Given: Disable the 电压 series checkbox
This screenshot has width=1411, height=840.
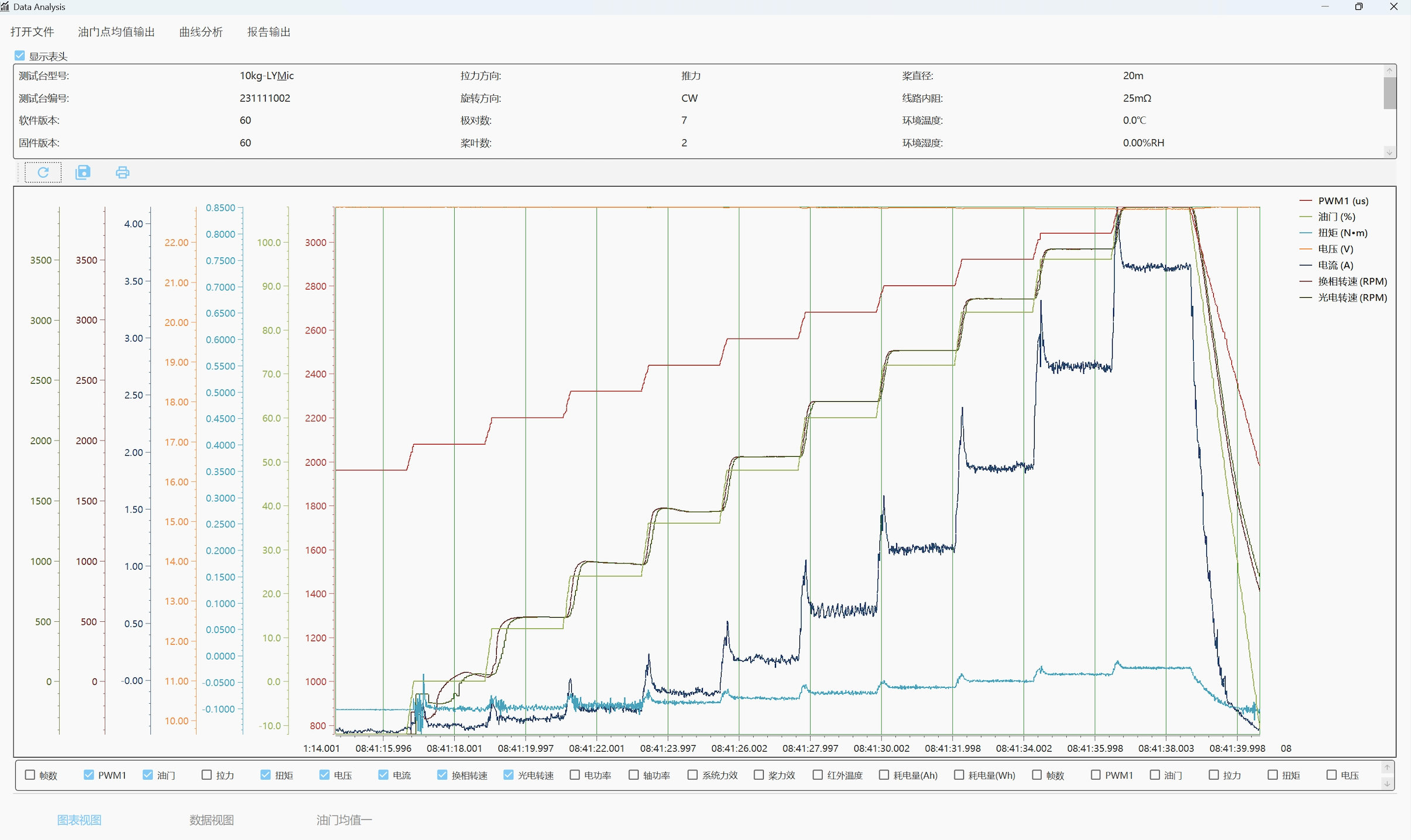Looking at the screenshot, I should (325, 774).
